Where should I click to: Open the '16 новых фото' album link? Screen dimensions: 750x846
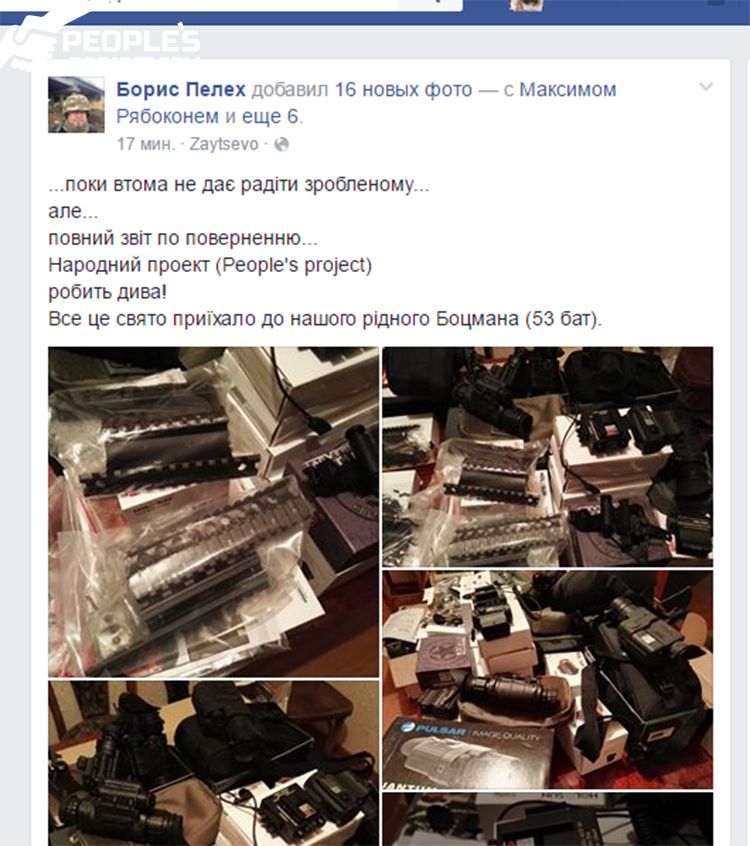[403, 89]
